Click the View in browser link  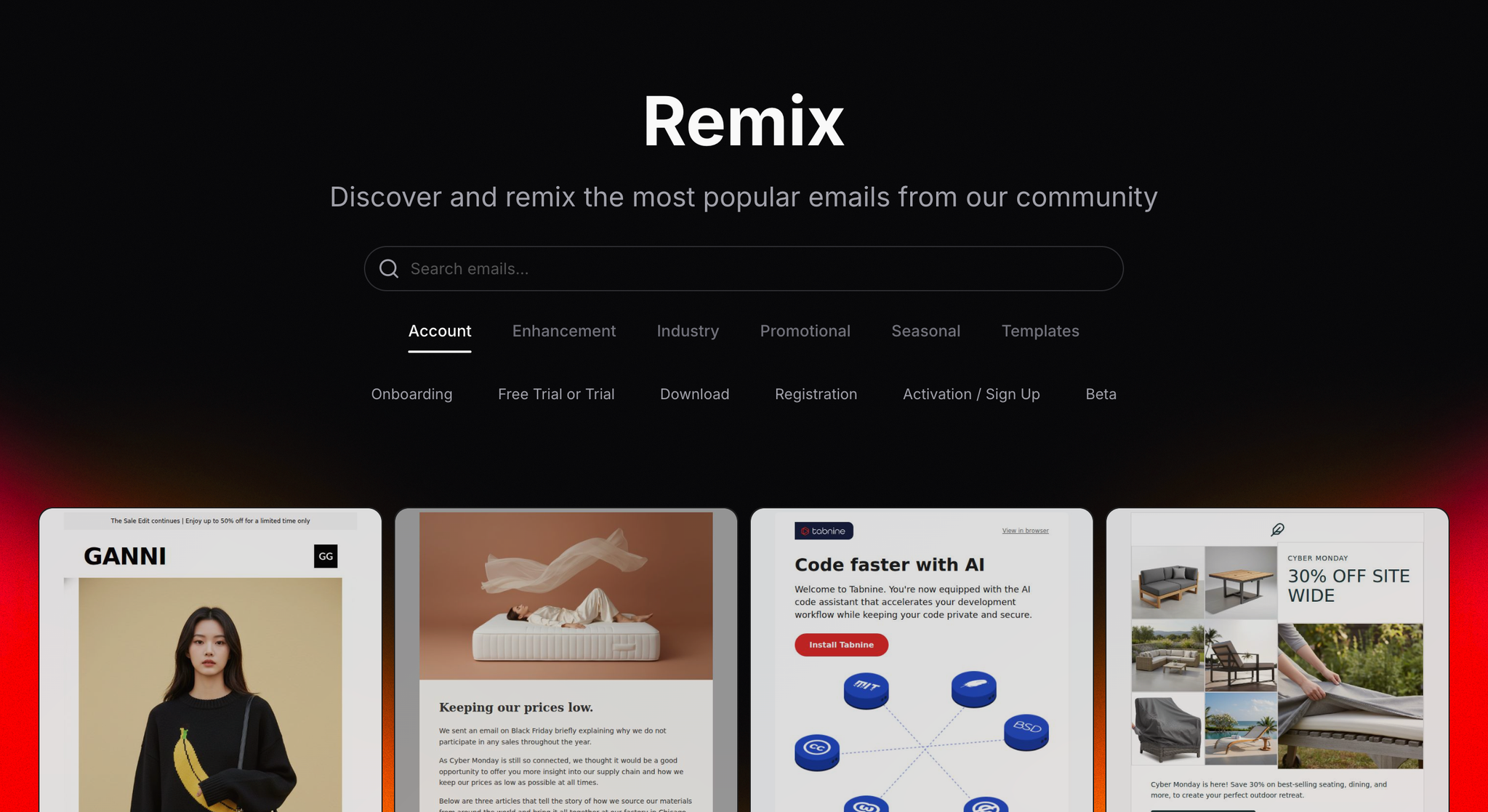1025,531
